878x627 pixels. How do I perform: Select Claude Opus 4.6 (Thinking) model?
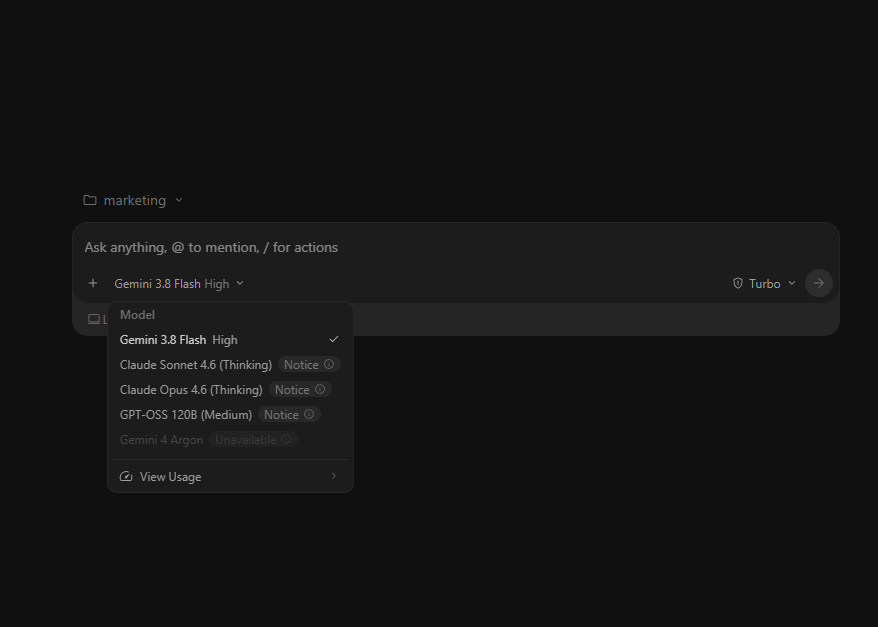(x=230, y=390)
